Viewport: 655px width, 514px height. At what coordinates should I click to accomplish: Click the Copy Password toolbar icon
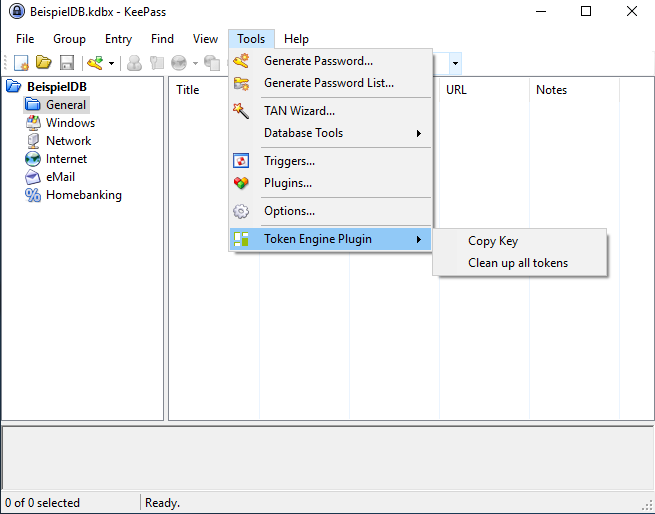157,63
